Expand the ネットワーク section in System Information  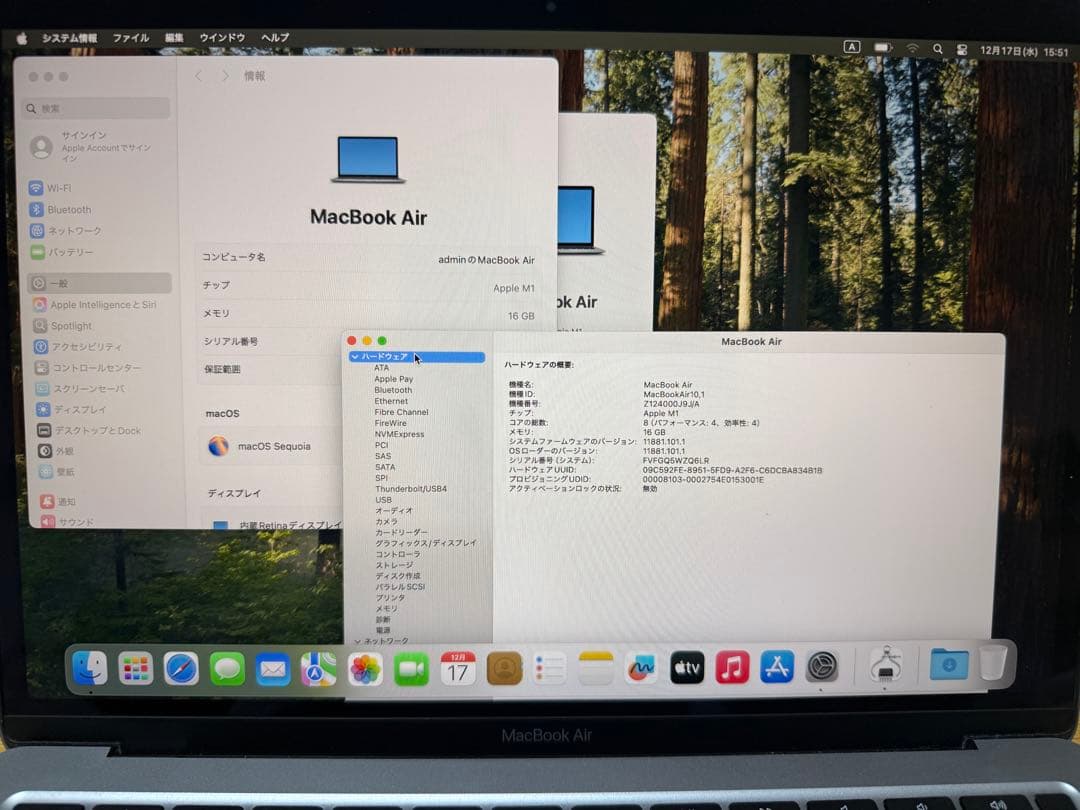357,640
